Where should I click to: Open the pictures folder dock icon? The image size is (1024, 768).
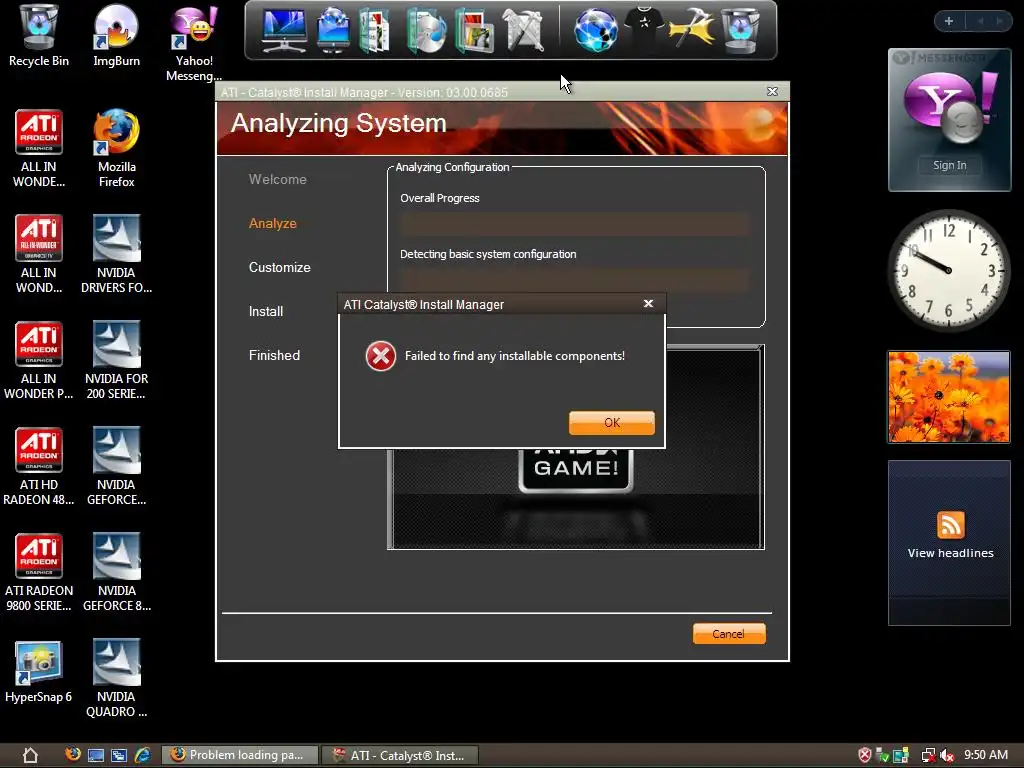474,30
